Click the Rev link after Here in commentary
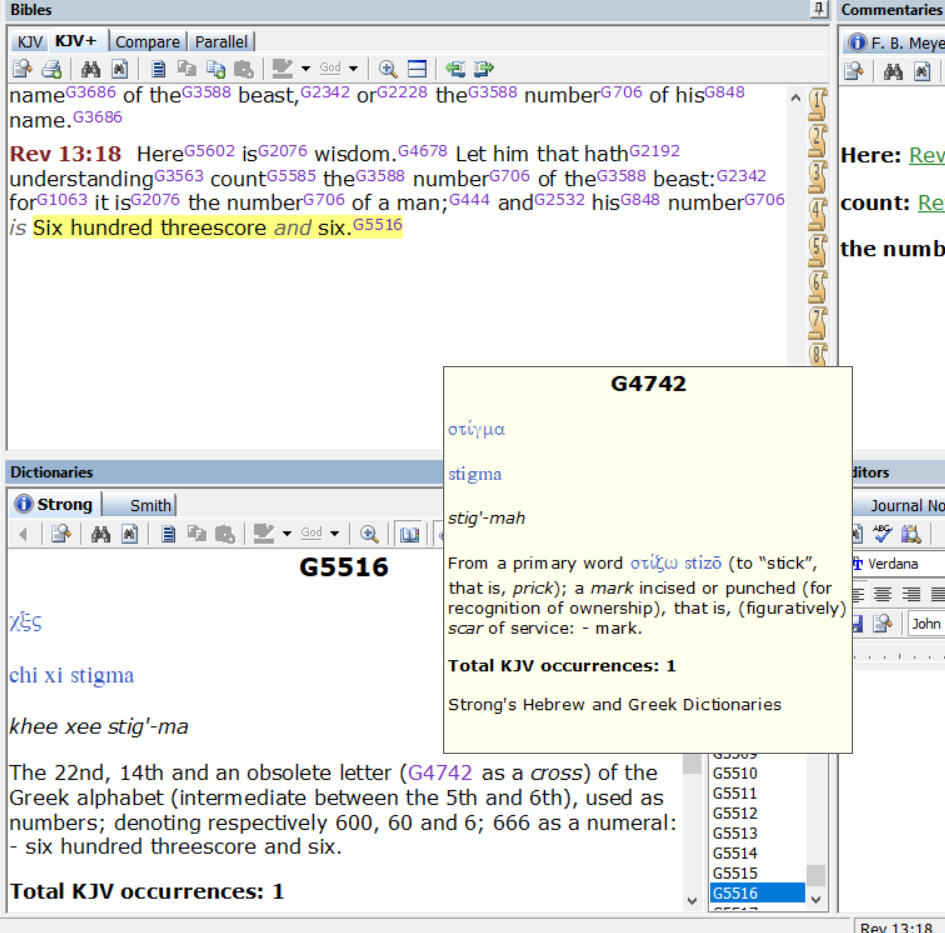Image resolution: width=945 pixels, height=933 pixels. (x=927, y=156)
